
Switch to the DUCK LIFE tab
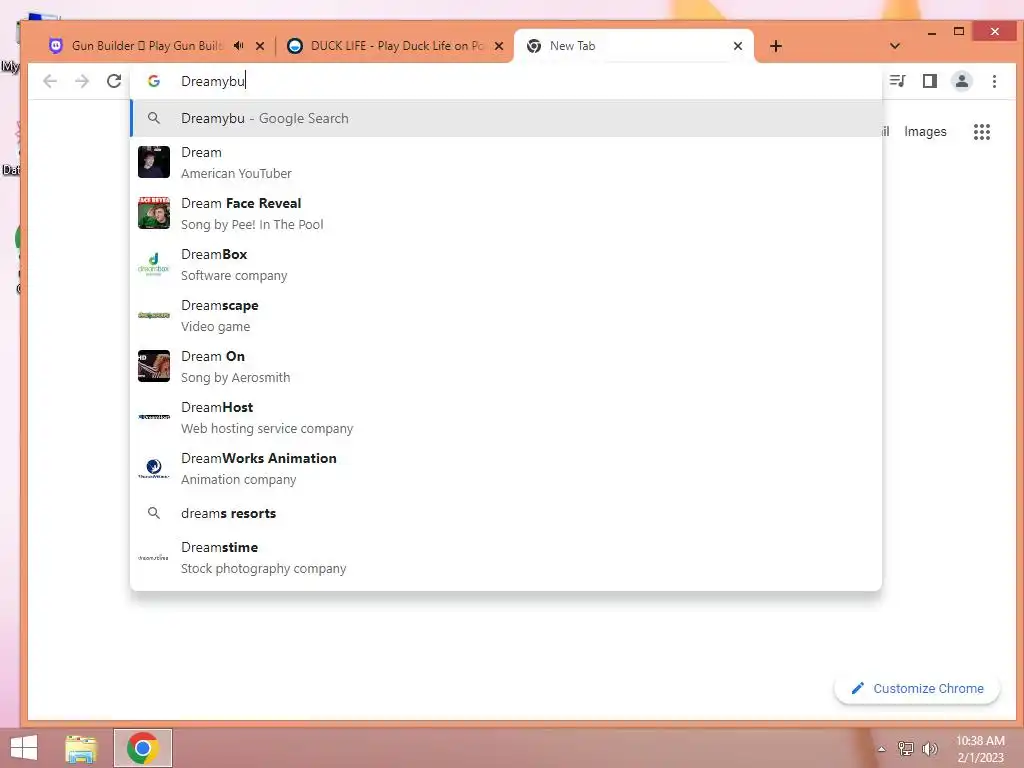tap(397, 46)
